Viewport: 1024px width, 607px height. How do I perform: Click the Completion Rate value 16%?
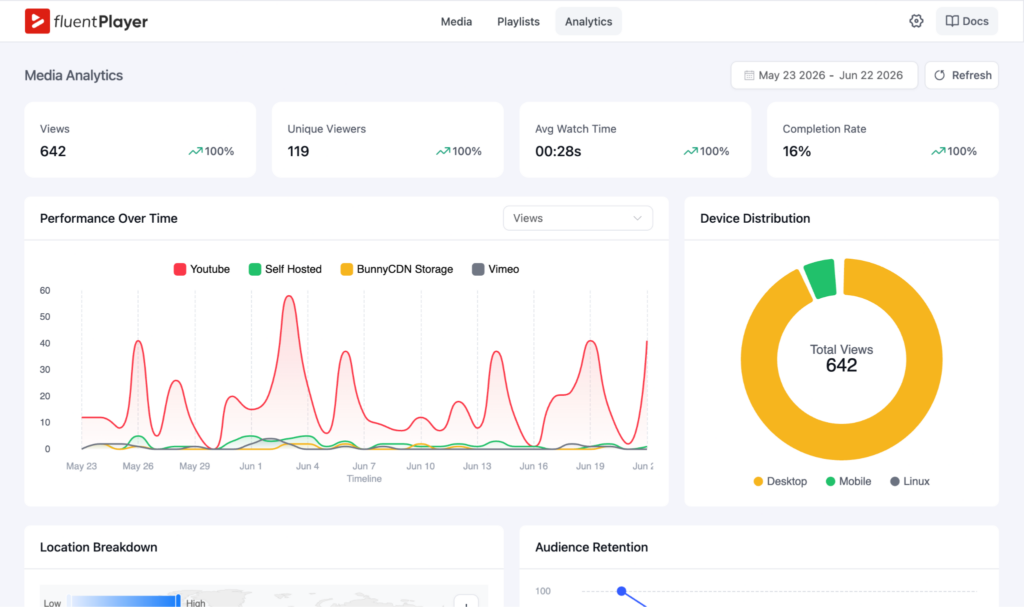tap(797, 152)
